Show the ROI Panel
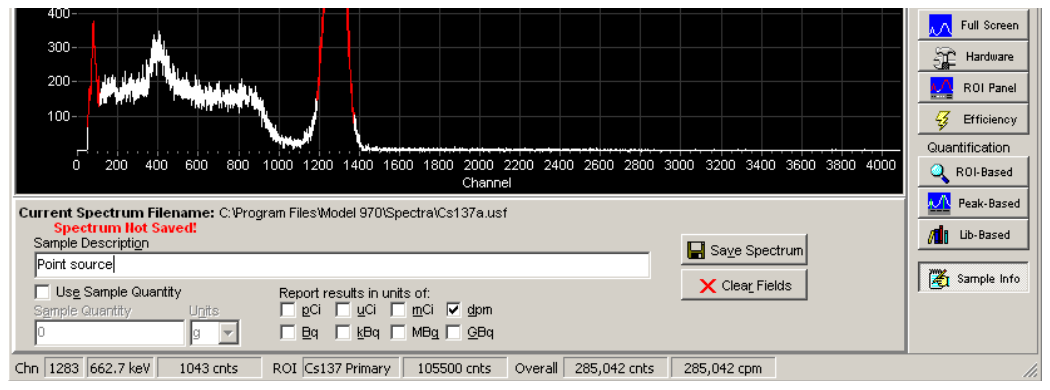This screenshot has height=390, width=1050. (972, 88)
